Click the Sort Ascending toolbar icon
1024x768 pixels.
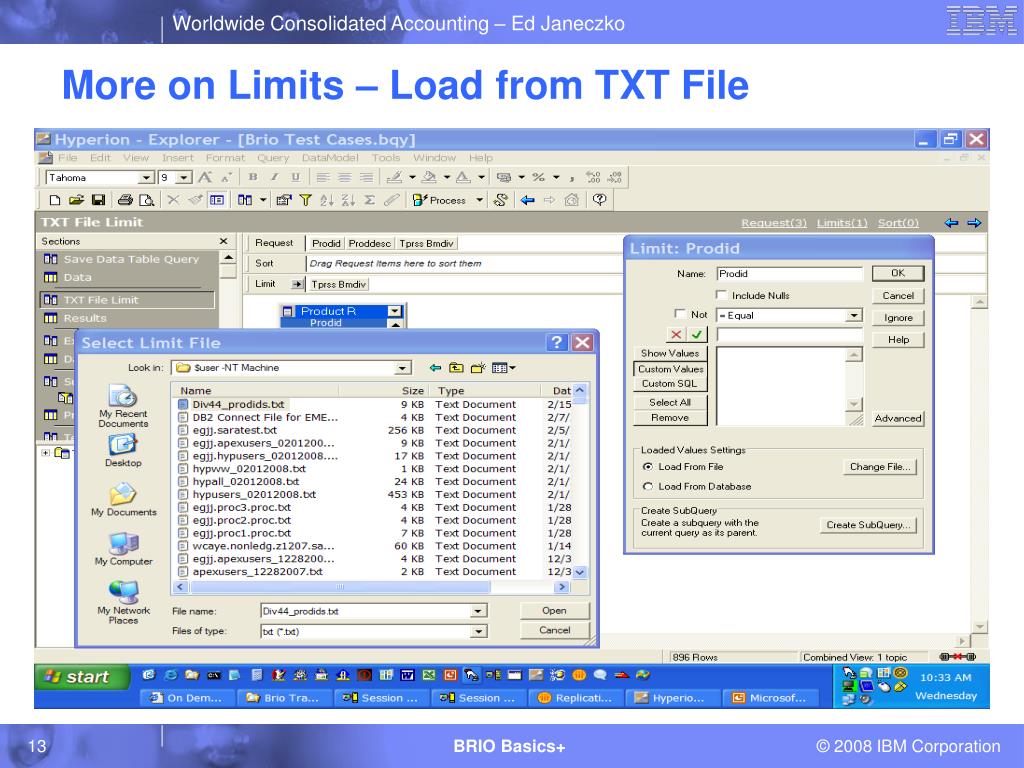tap(327, 200)
